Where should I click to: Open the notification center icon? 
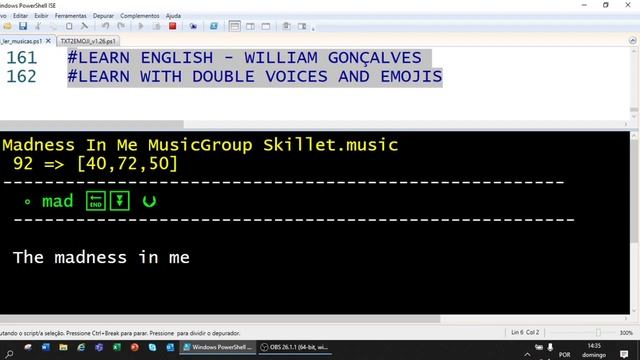pyautogui.click(x=624, y=354)
